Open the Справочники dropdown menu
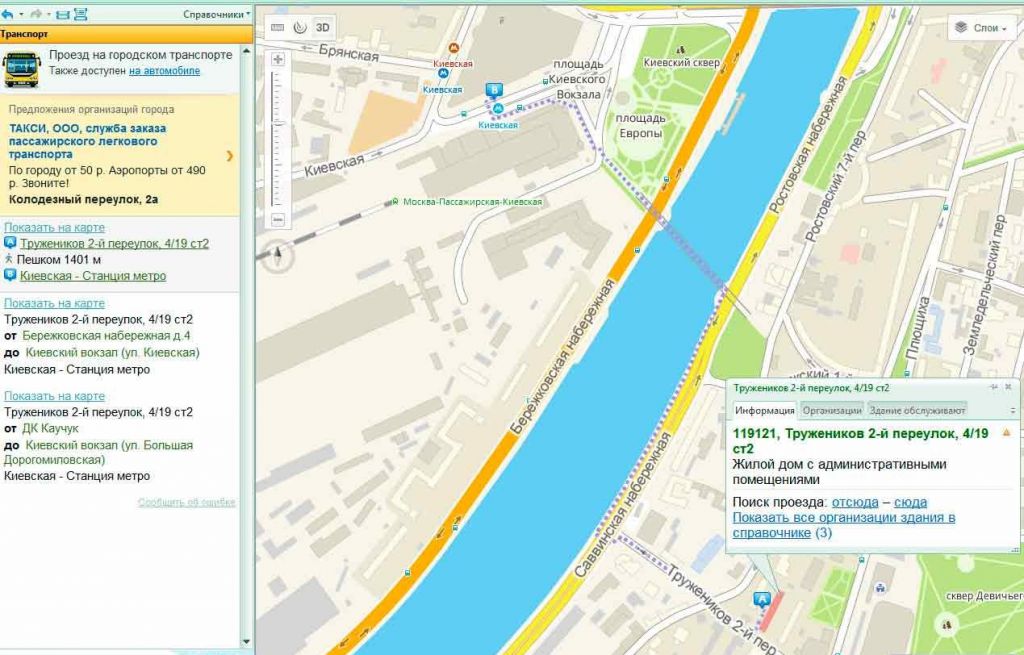Screen dimensions: 1024x655 click(x=216, y=14)
